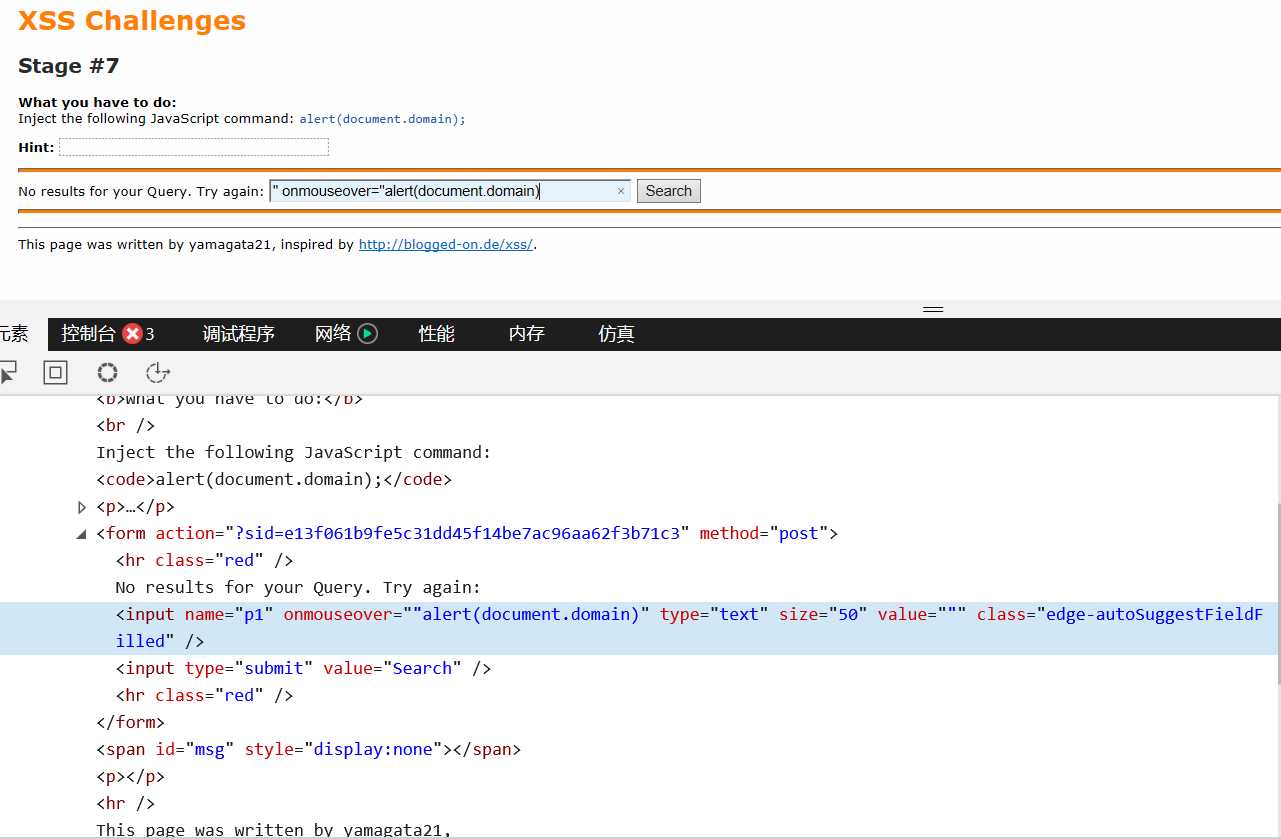Click the alert(document.domain); code on the page

click(383, 119)
